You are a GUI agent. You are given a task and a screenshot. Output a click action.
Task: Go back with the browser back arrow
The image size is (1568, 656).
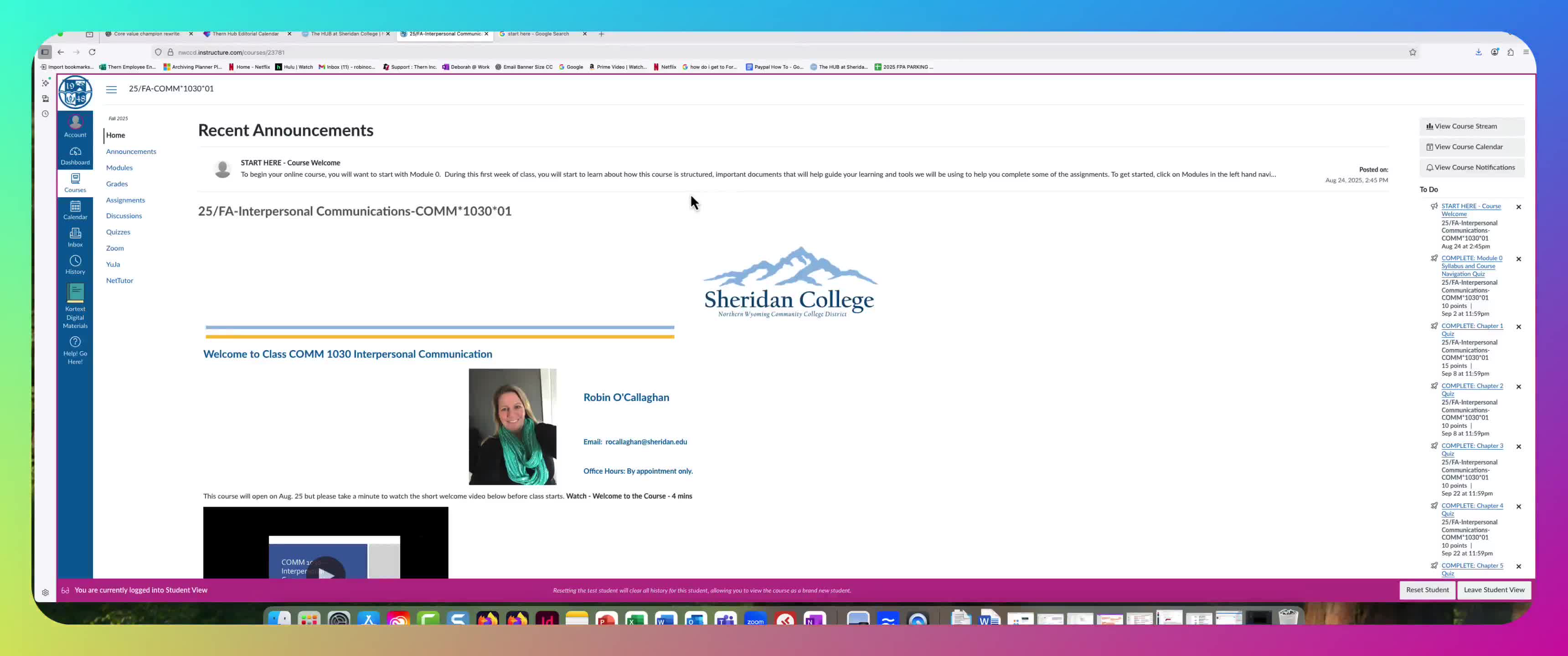[60, 52]
